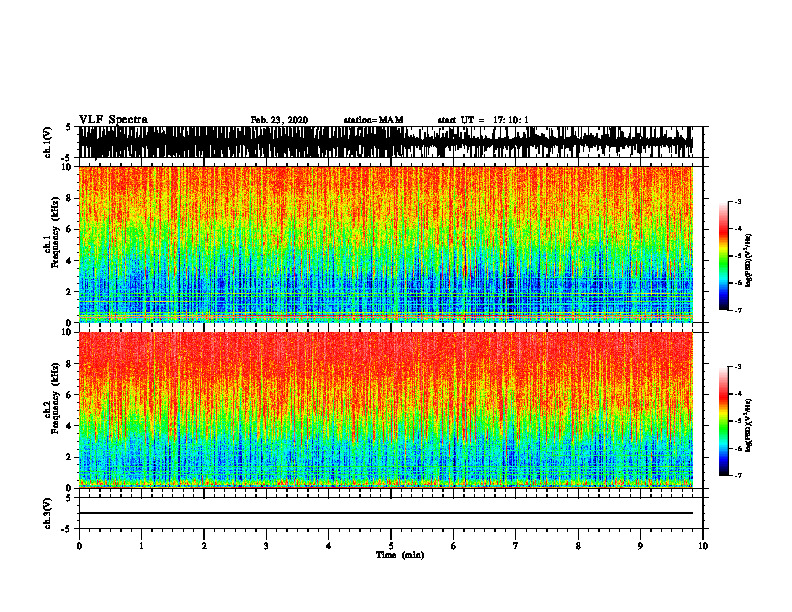Click the 'ch.3(V)' axis label

click(x=48, y=513)
